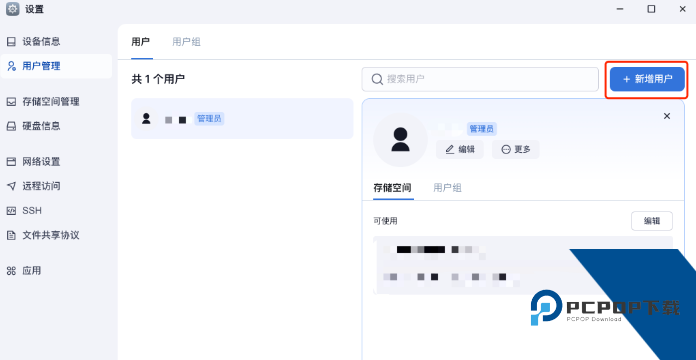Click 编辑 button with pencil icon
This screenshot has height=360, width=696.
pos(459,150)
